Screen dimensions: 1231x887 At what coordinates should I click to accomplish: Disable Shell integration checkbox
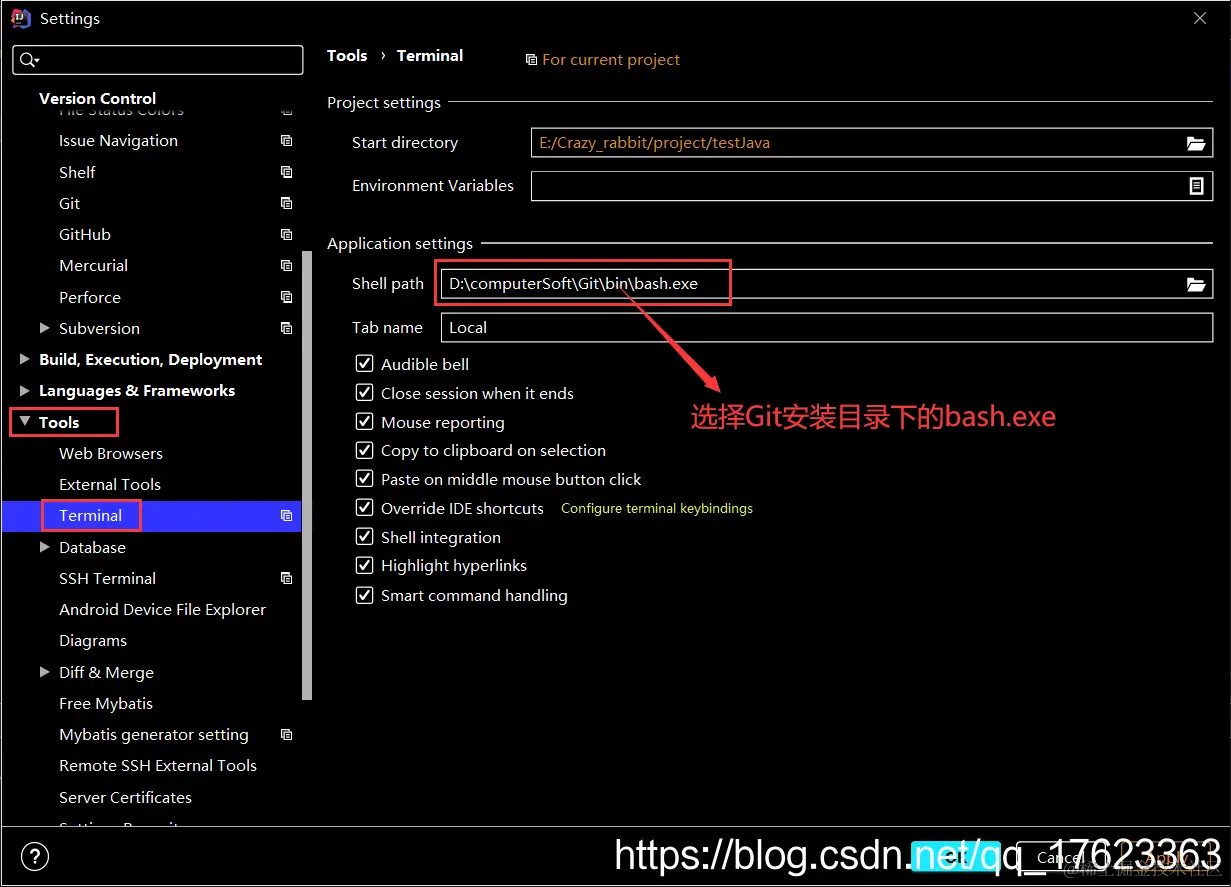pos(365,537)
